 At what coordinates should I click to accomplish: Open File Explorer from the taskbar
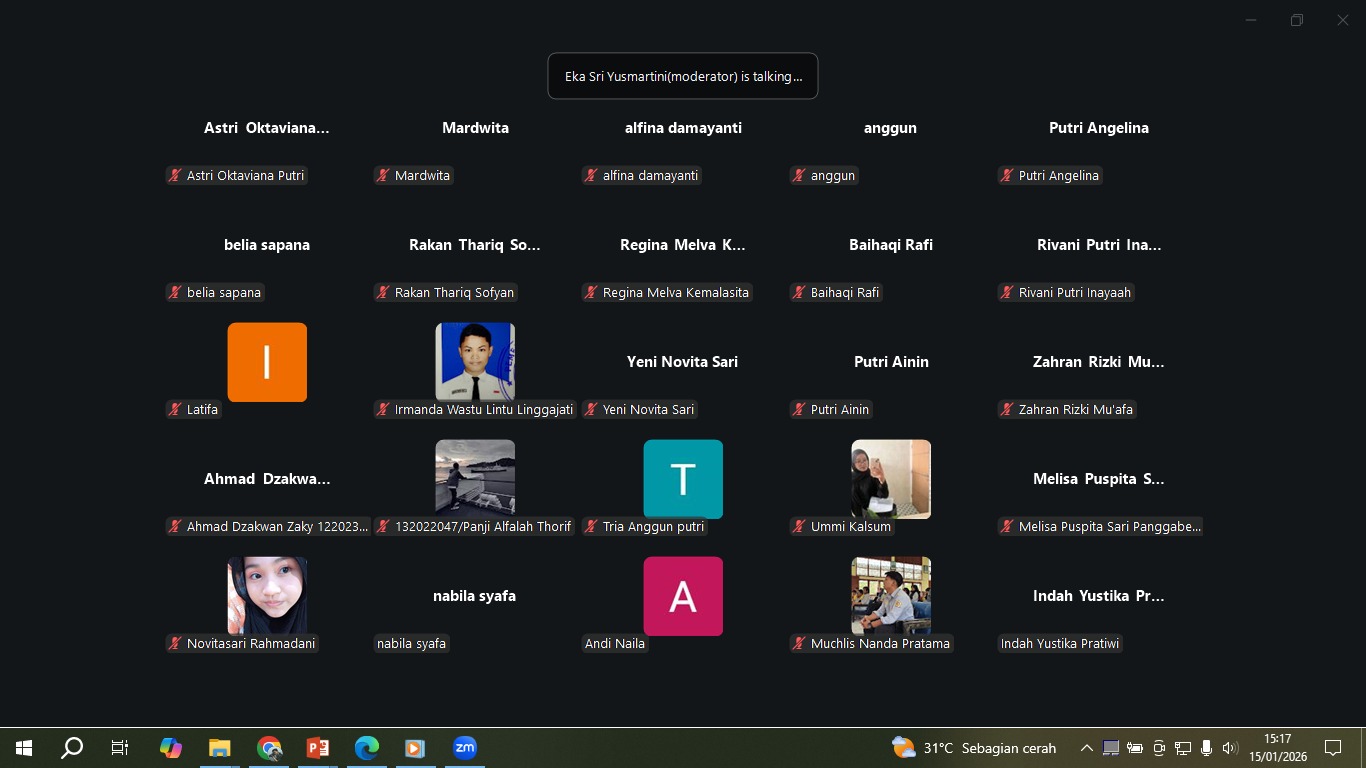[x=220, y=748]
